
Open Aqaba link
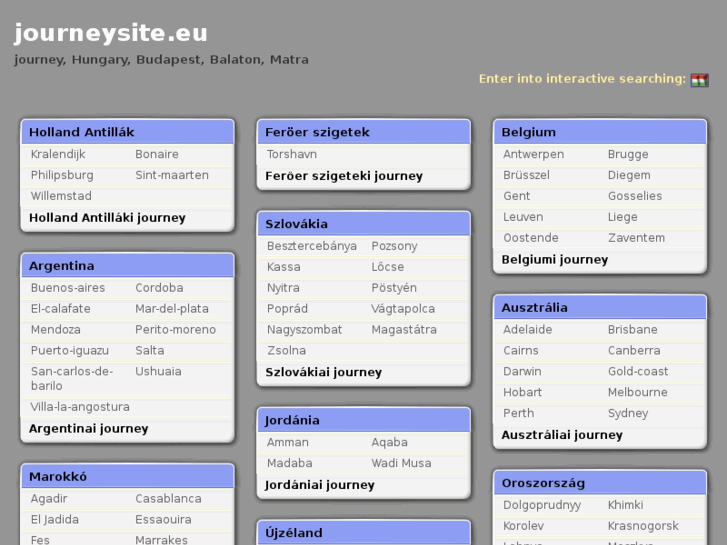(389, 442)
